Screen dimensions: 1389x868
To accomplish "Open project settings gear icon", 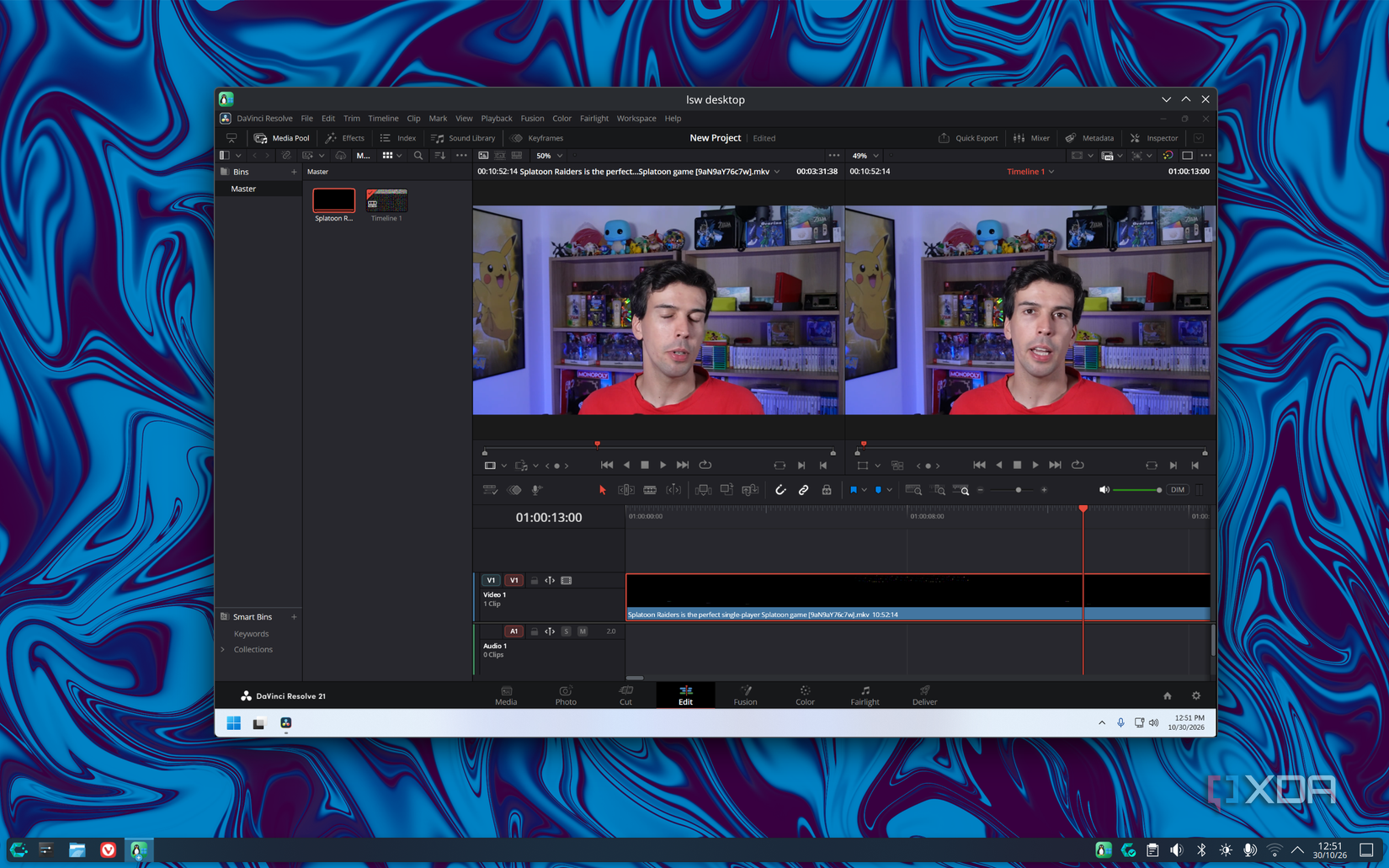I will click(x=1196, y=696).
